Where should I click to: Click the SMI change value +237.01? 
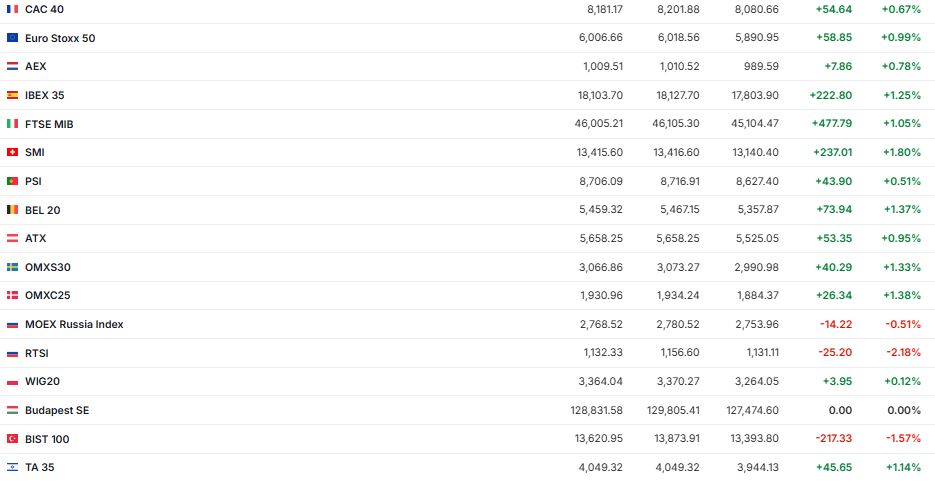click(832, 152)
